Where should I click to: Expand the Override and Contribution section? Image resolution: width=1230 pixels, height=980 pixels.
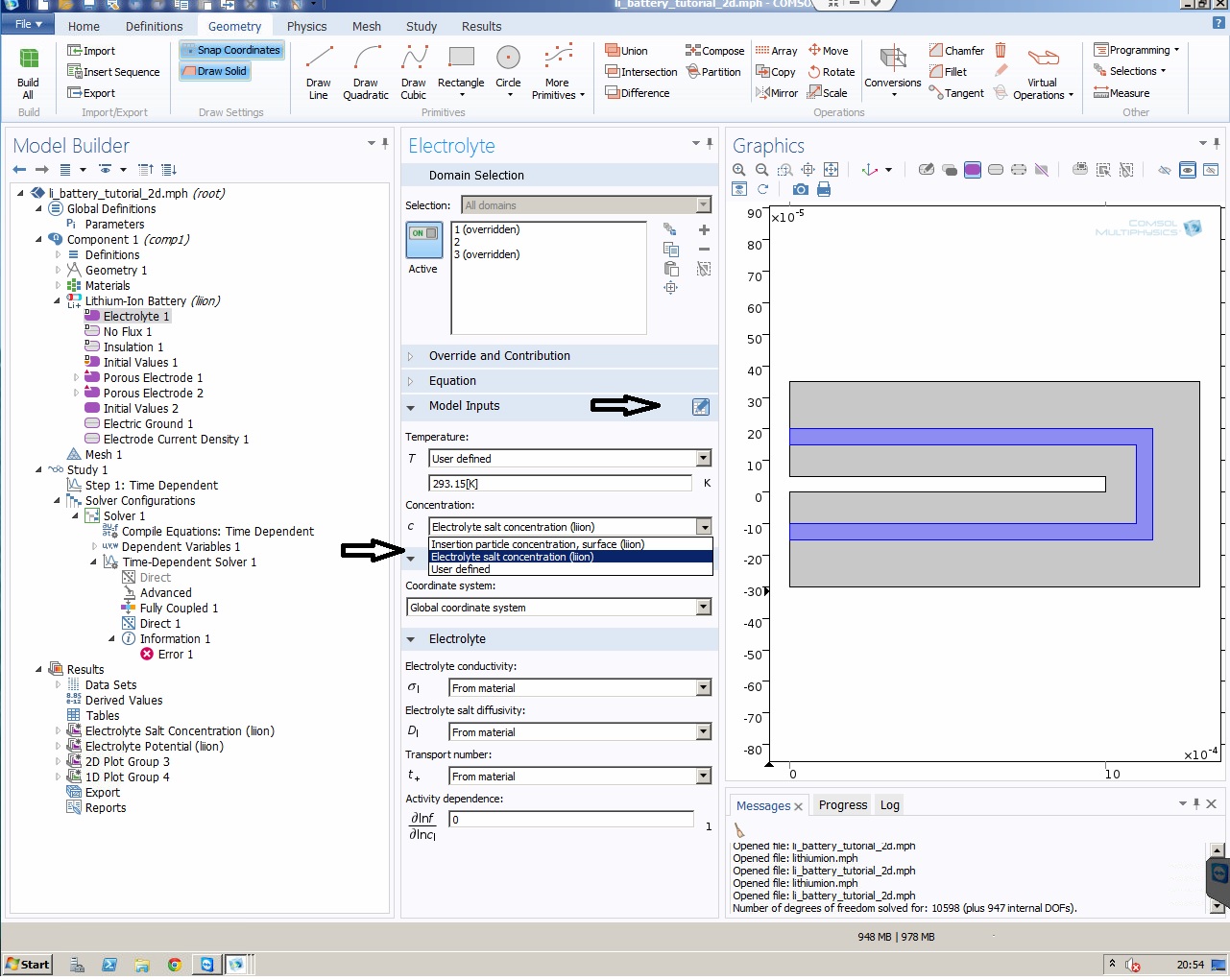click(x=499, y=356)
